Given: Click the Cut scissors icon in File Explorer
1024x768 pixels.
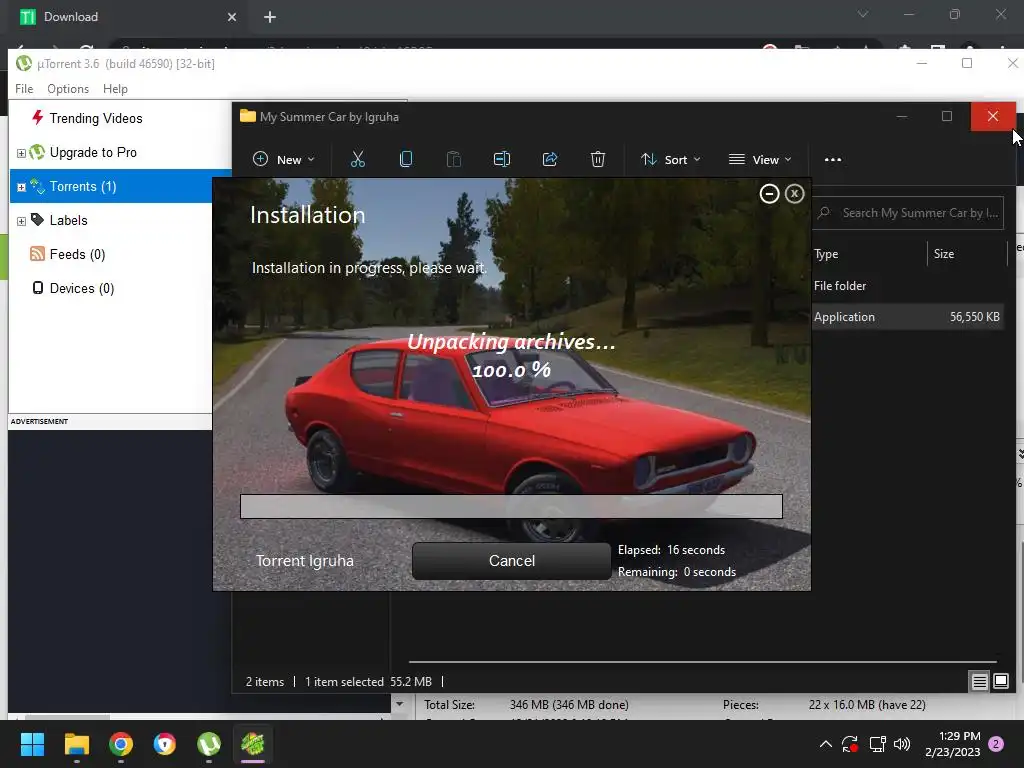Looking at the screenshot, I should tap(358, 159).
